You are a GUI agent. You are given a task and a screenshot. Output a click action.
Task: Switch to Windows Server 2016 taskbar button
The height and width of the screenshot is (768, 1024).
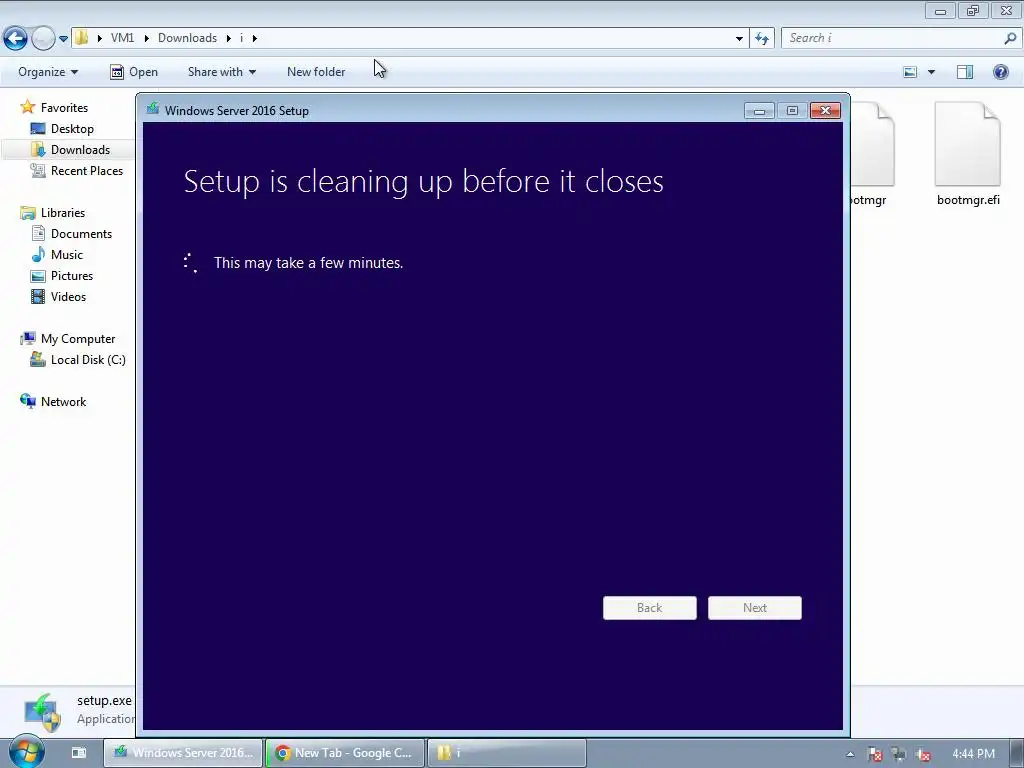(184, 753)
